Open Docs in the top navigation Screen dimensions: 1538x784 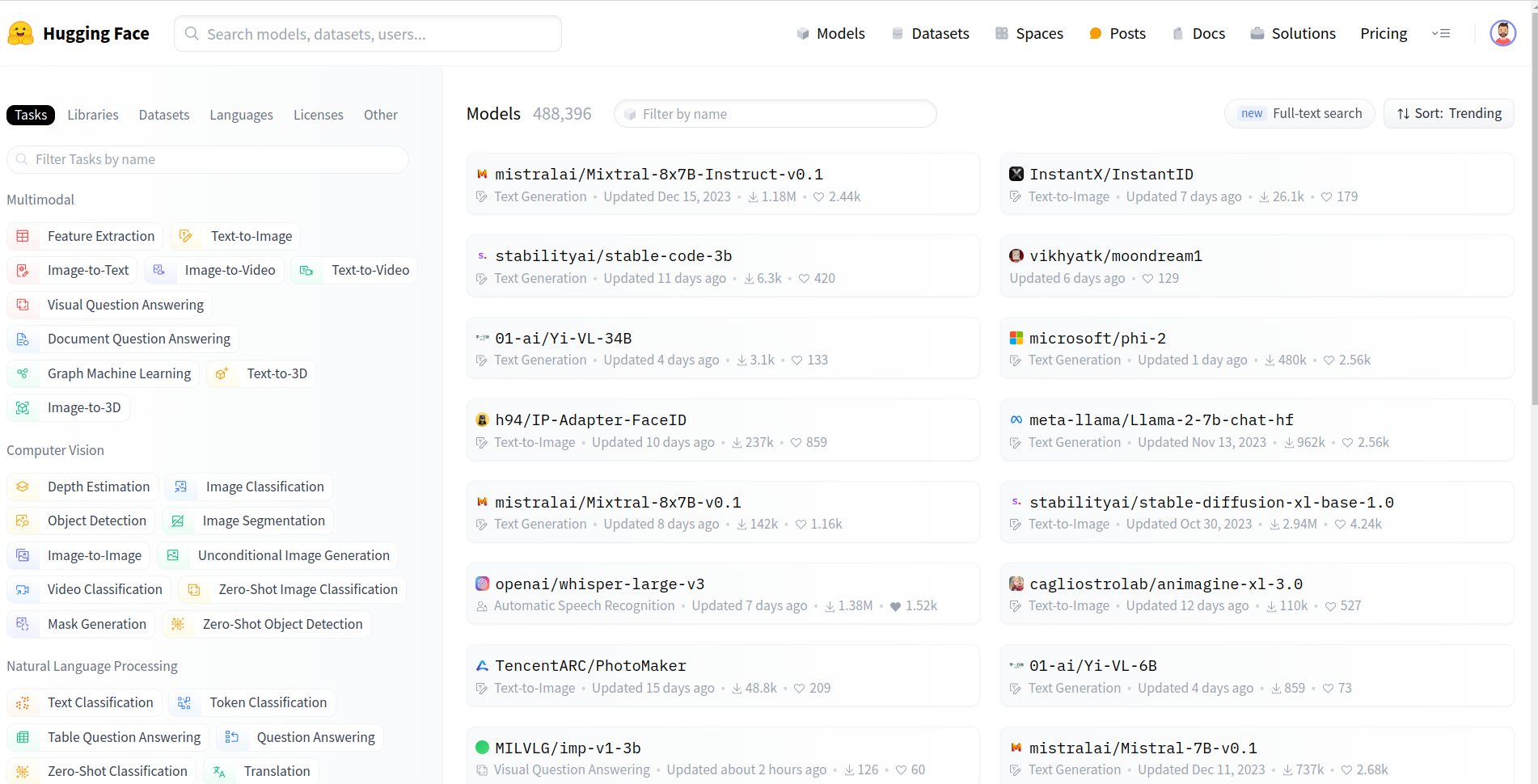pyautogui.click(x=1198, y=33)
